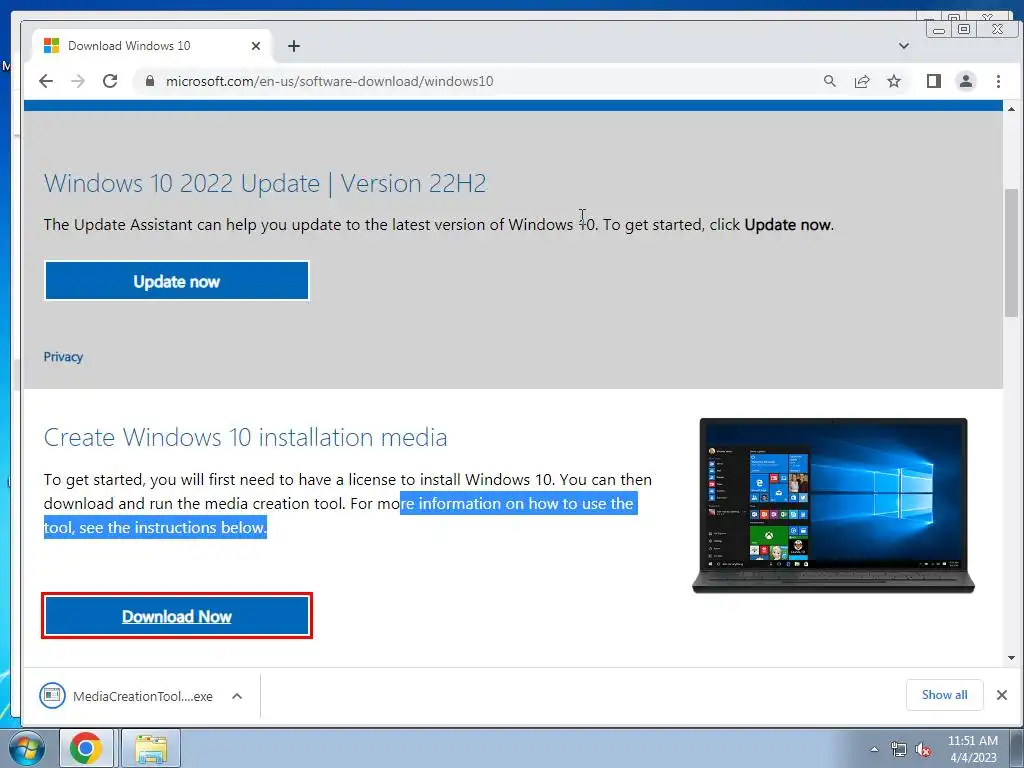Click the forward navigation arrow

tap(78, 81)
